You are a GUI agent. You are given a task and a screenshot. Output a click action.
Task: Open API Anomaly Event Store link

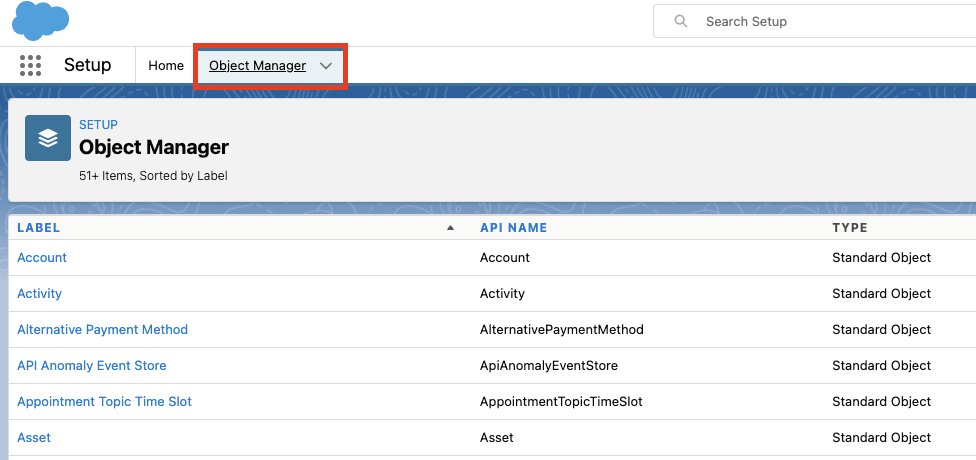point(92,365)
